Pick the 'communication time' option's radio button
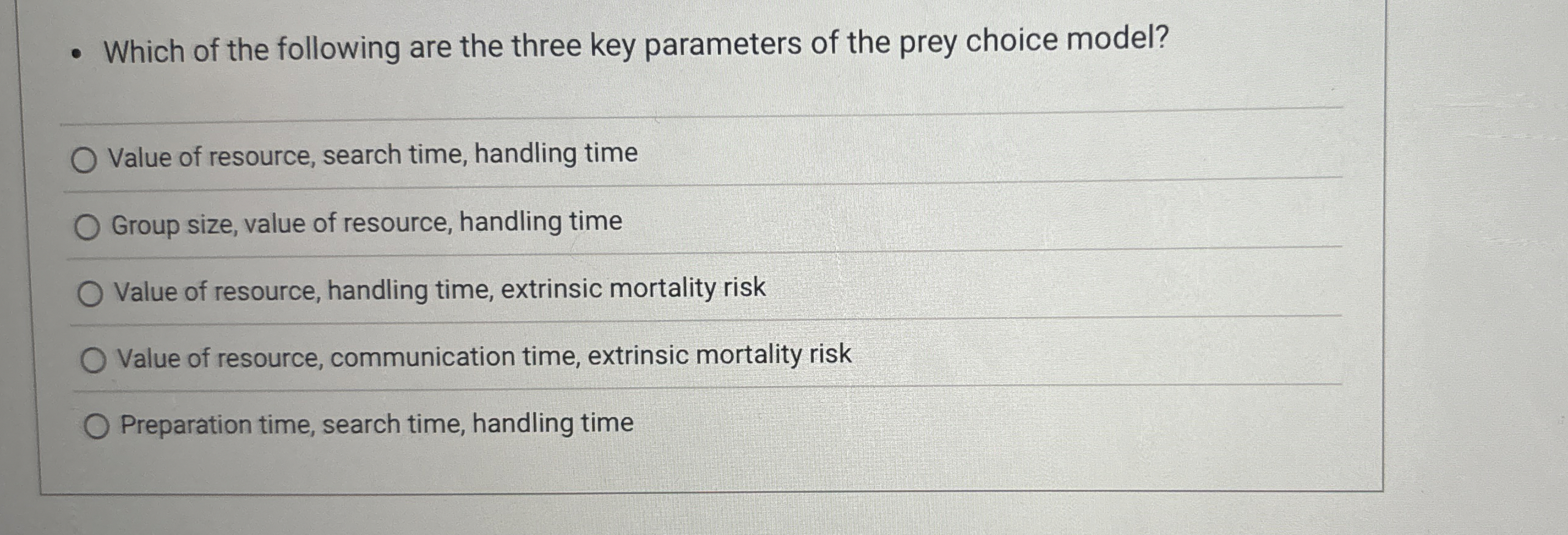This screenshot has height=535, width=1568. (x=93, y=361)
